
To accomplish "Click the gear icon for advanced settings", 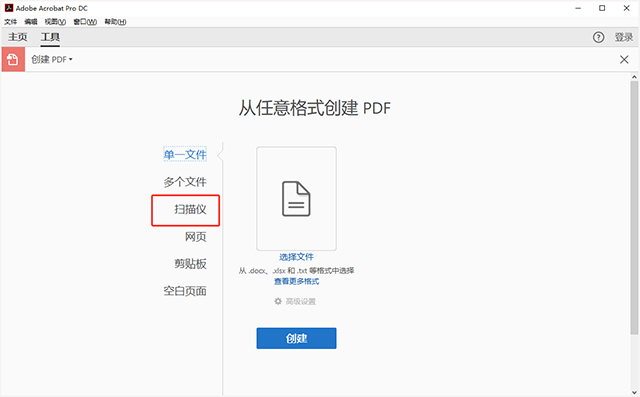I will click(278, 301).
